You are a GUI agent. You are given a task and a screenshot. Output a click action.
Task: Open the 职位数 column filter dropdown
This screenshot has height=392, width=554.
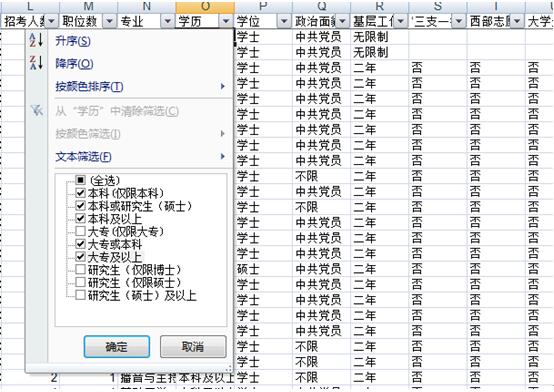click(x=109, y=22)
